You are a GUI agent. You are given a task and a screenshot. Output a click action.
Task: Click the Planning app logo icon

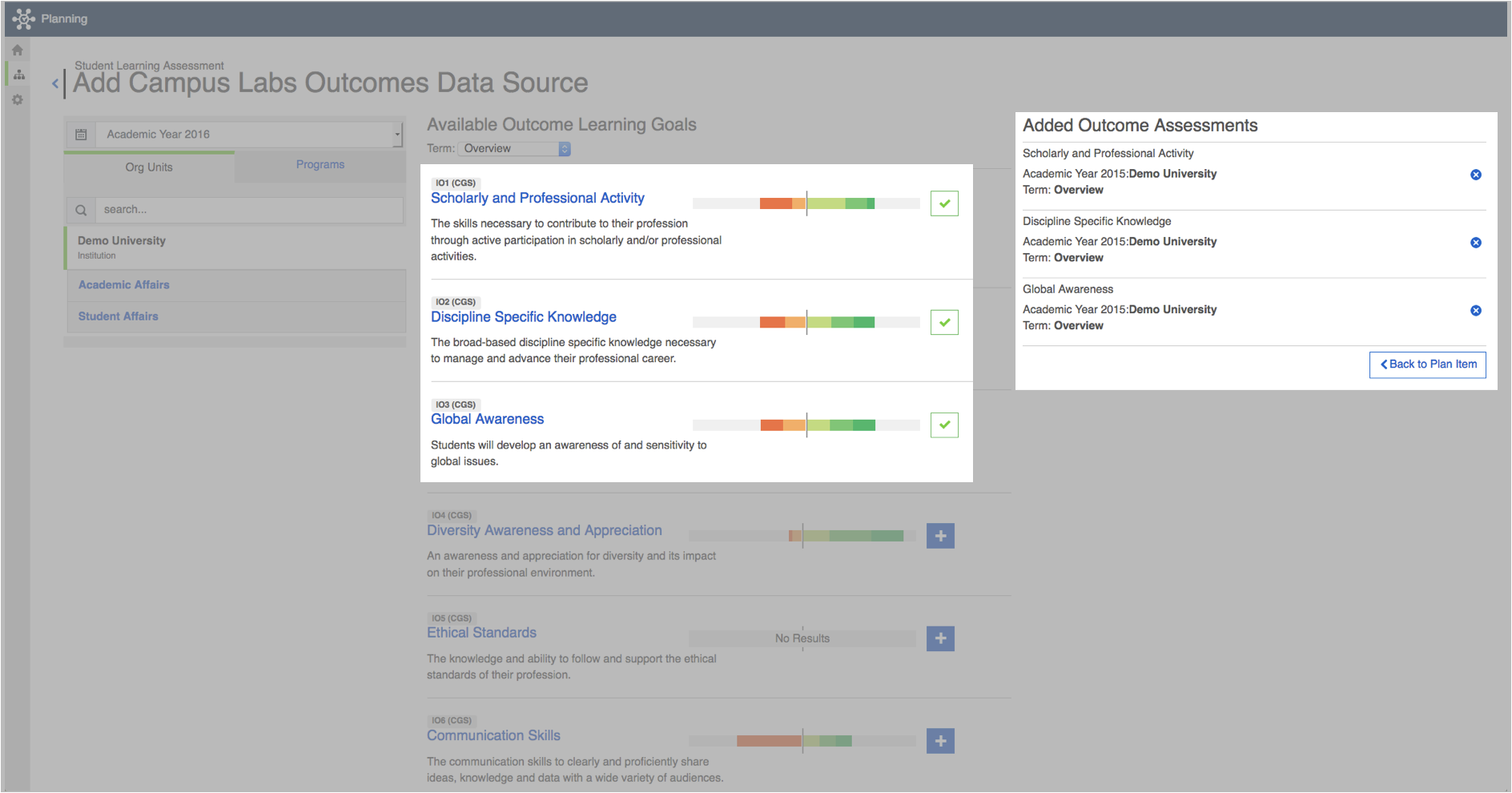(x=23, y=18)
